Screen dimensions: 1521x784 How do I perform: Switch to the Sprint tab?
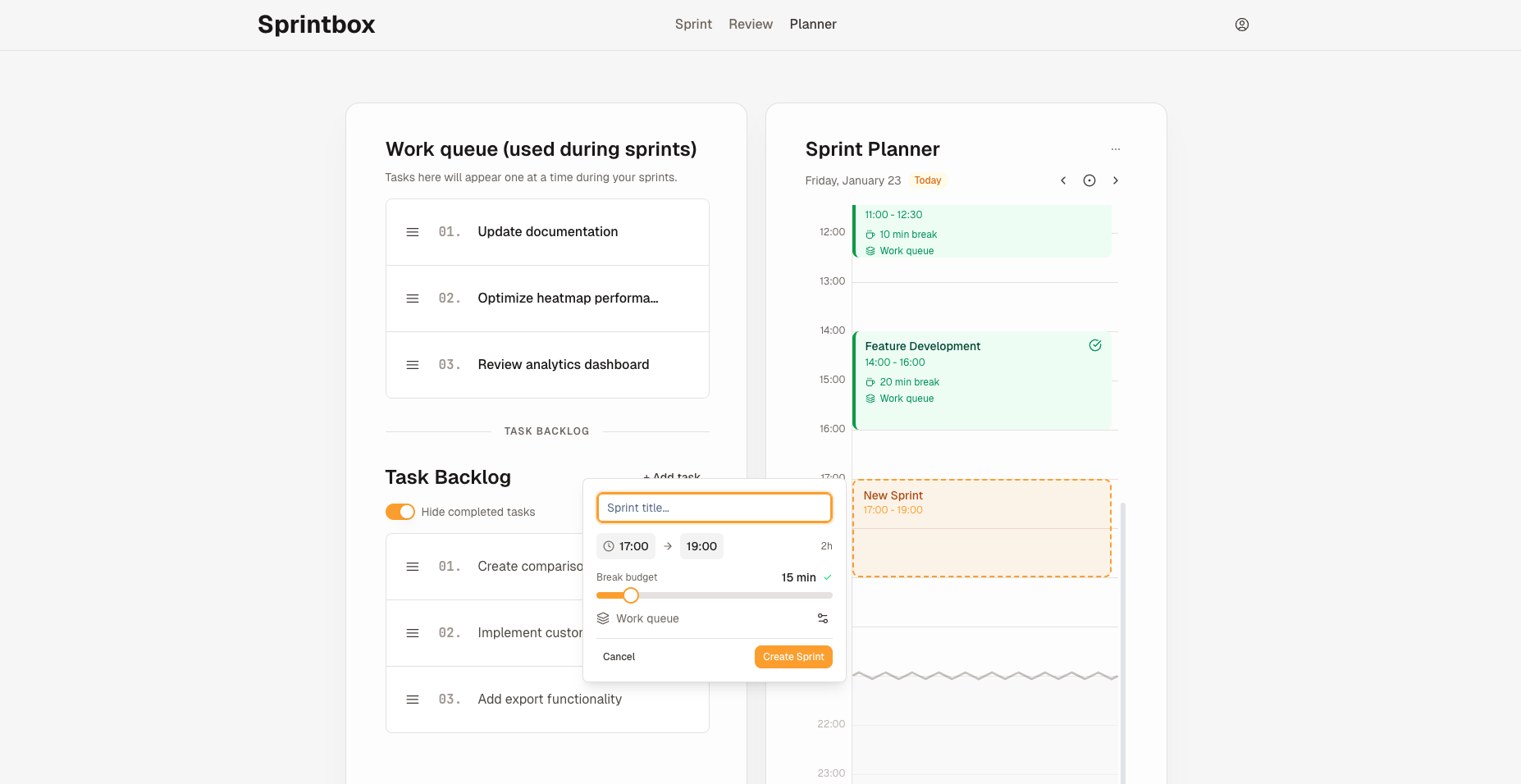pyautogui.click(x=692, y=24)
